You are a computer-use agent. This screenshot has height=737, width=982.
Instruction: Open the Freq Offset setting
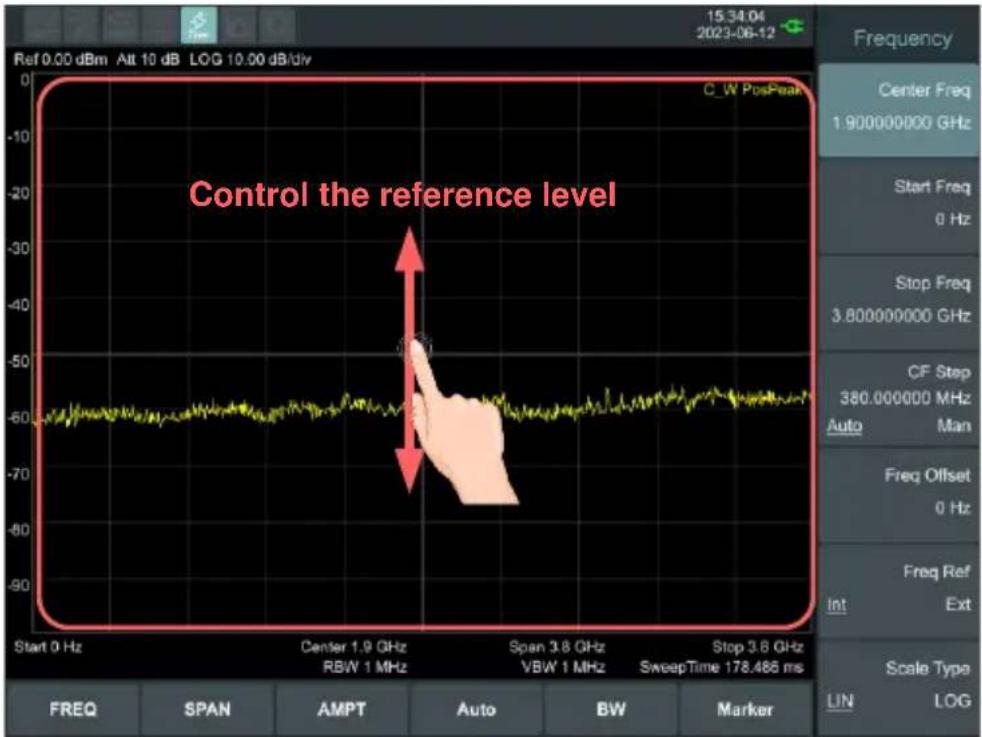[x=899, y=494]
